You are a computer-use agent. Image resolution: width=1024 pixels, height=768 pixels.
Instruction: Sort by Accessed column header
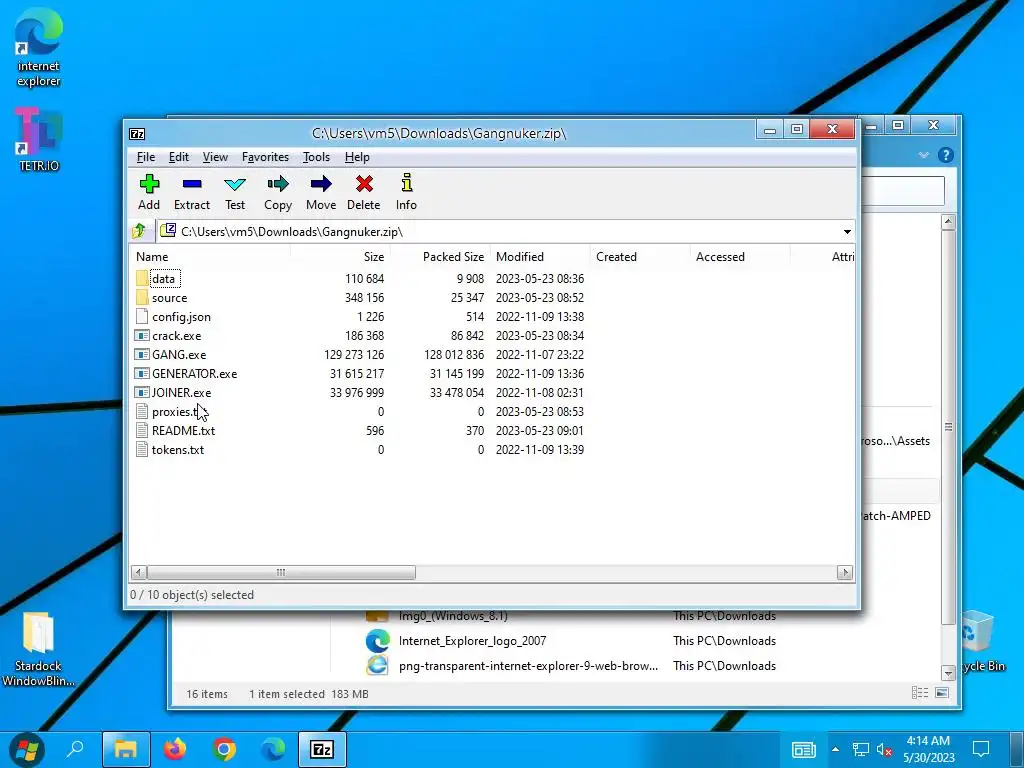[x=740, y=257]
